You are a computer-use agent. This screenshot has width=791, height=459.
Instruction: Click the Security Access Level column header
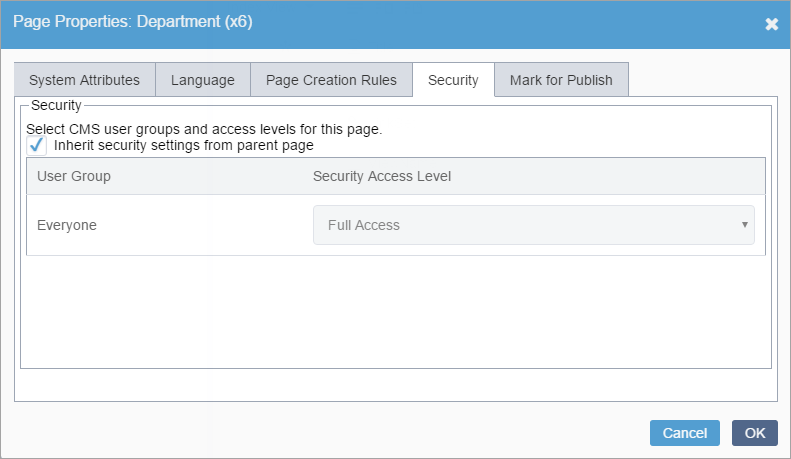tap(382, 176)
